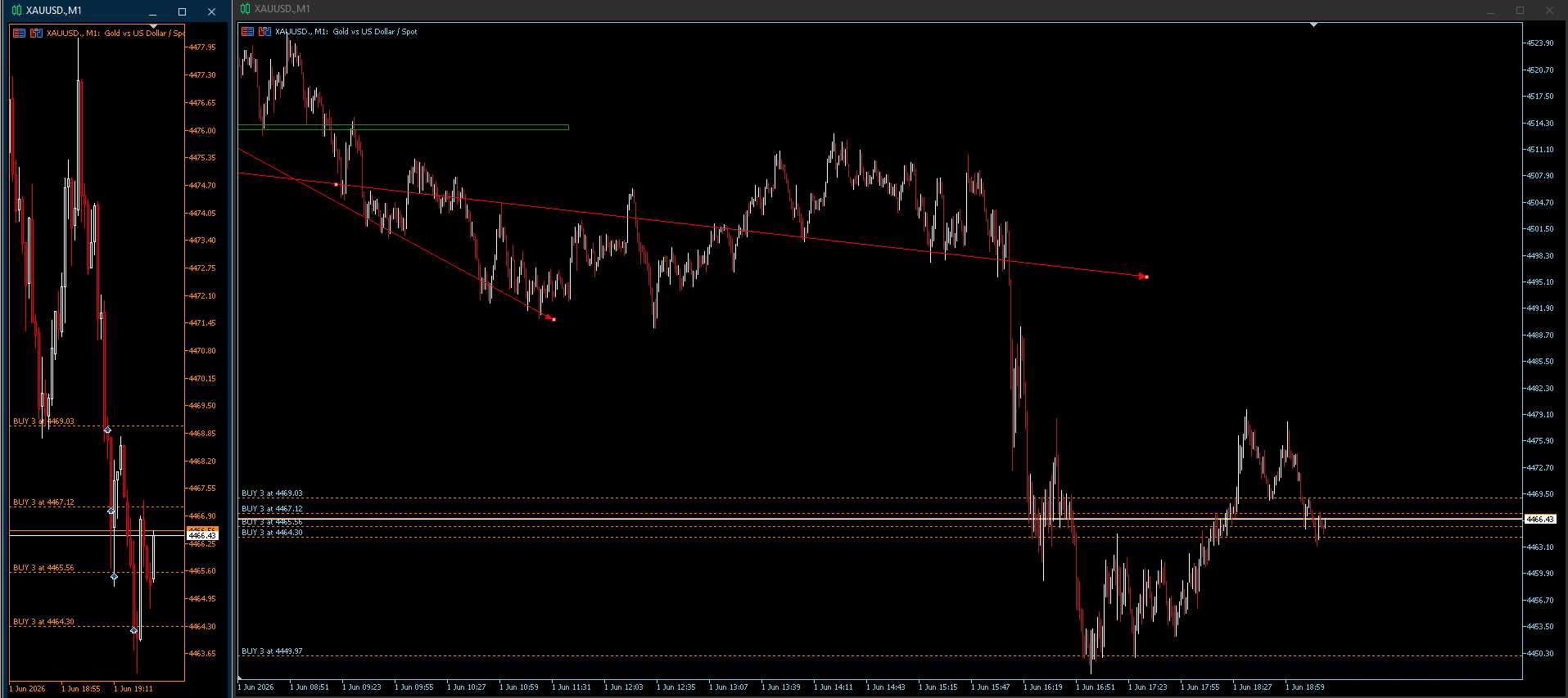Click the candlestick icon in the right window's title bar

(x=245, y=9)
